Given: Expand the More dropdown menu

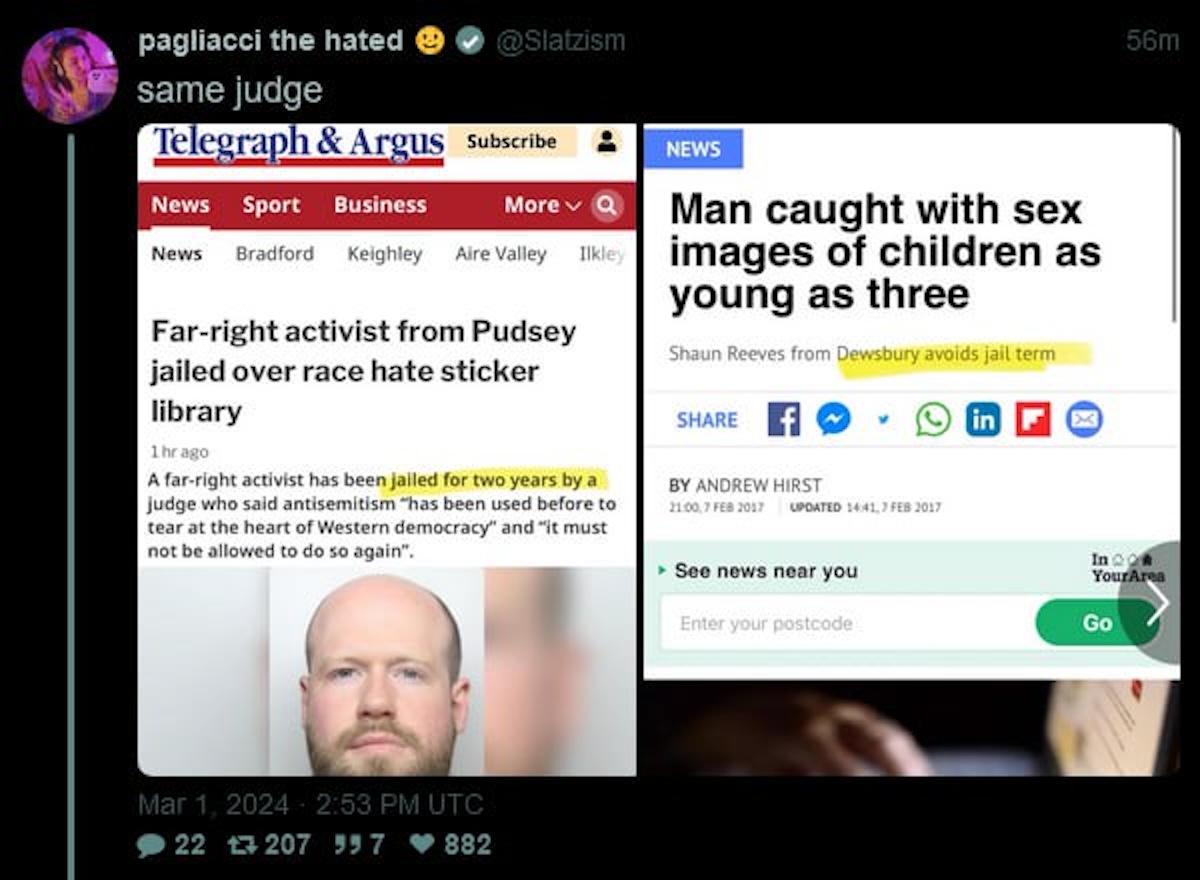Looking at the screenshot, I should pyautogui.click(x=542, y=204).
